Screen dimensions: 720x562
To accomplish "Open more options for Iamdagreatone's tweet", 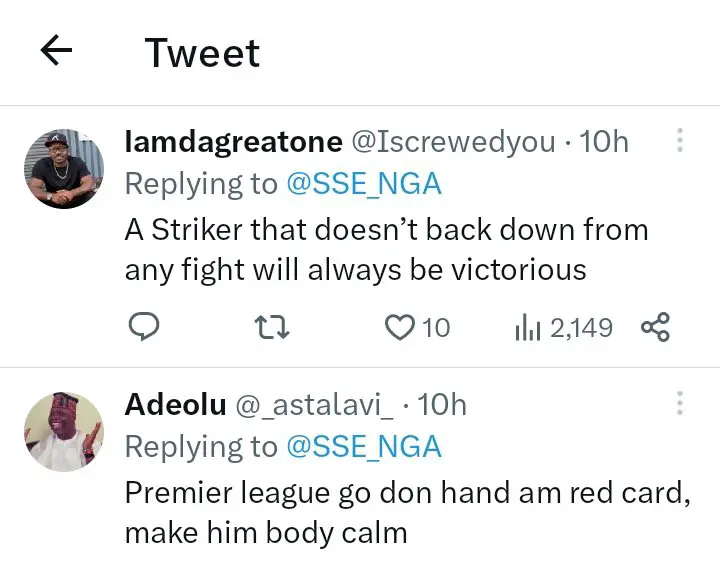I will 680,140.
